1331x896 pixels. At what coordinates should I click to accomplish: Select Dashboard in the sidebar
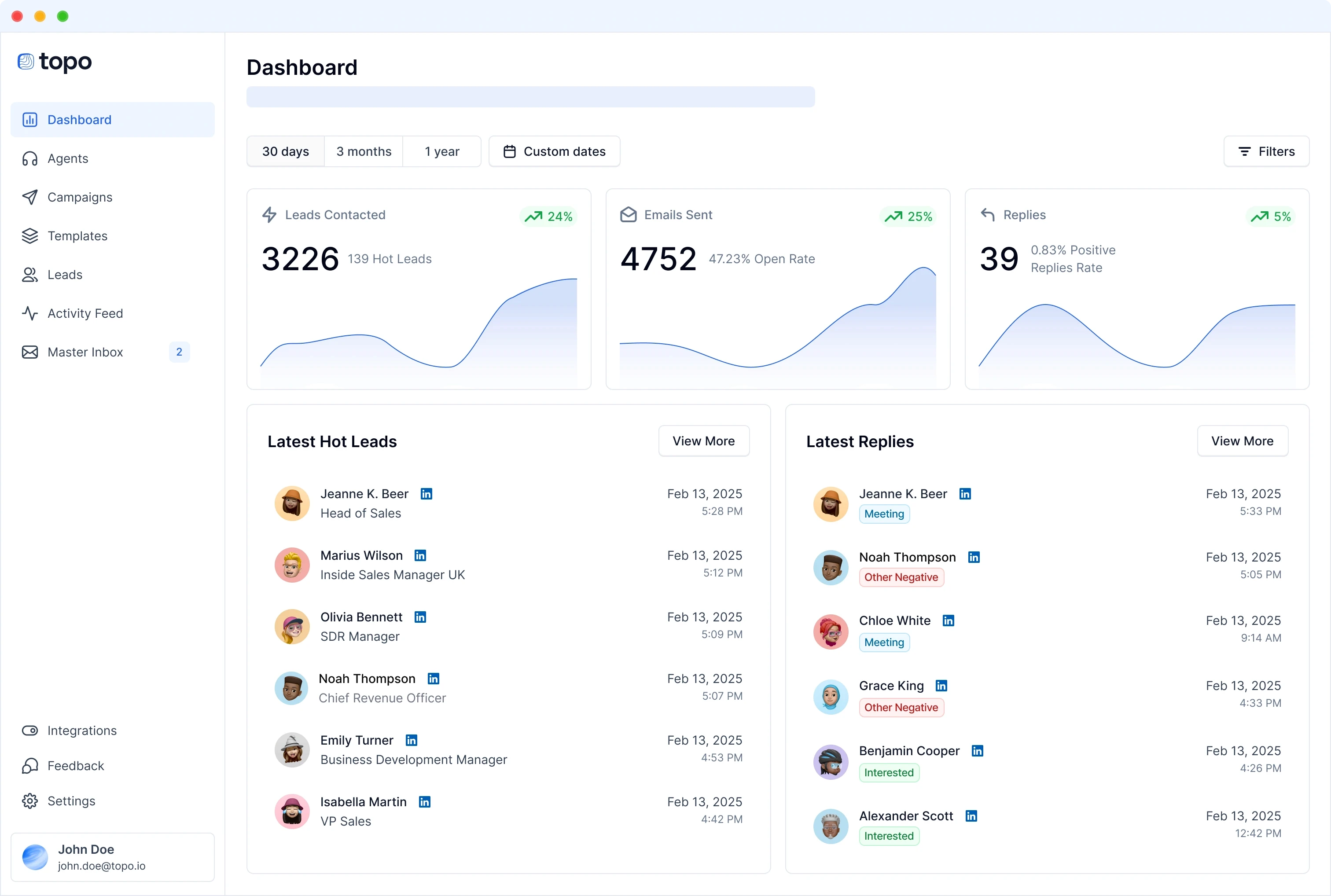(79, 120)
